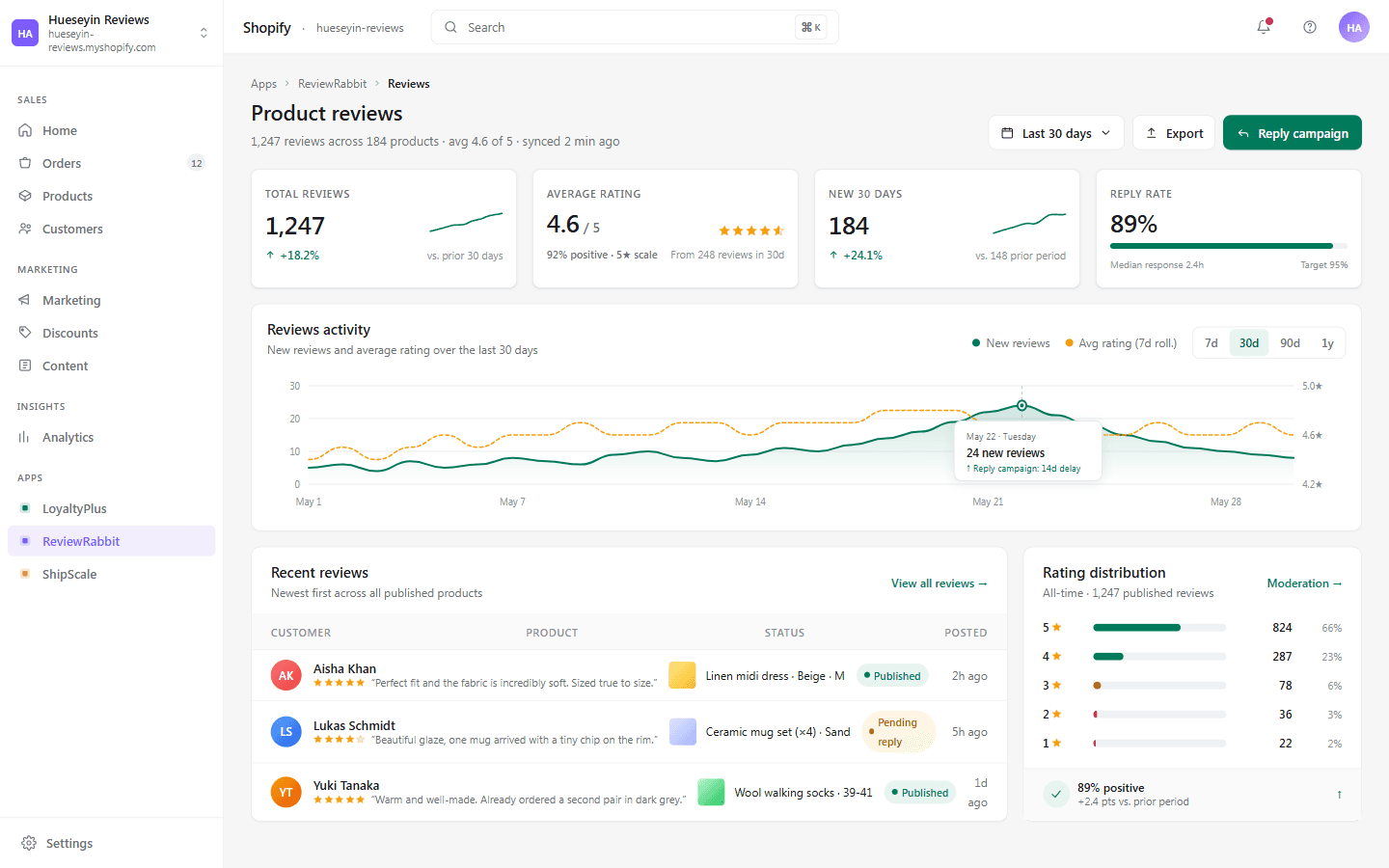Click the Wool walking socks thumbnail
Viewport: 1389px width, 868px height.
coord(711,793)
